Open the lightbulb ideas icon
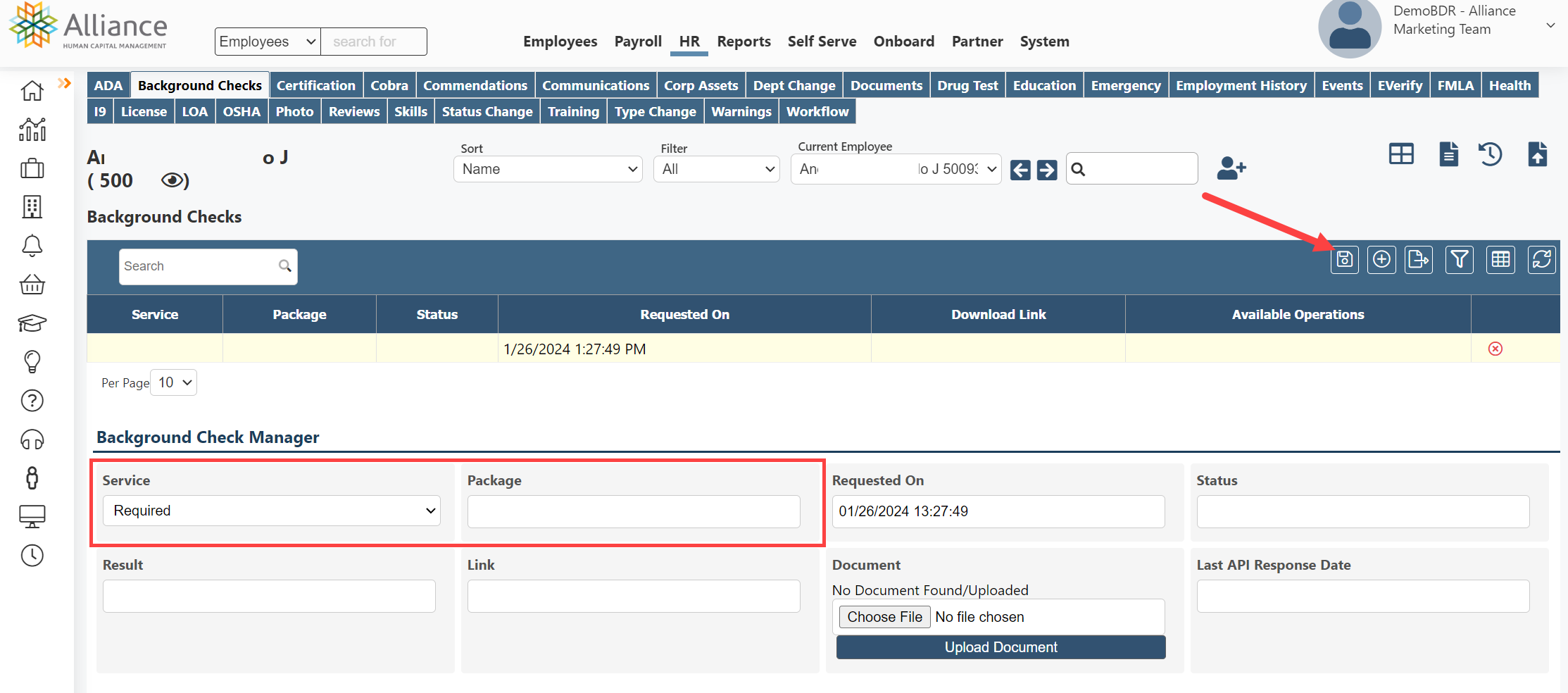The width and height of the screenshot is (1568, 693). [x=32, y=362]
